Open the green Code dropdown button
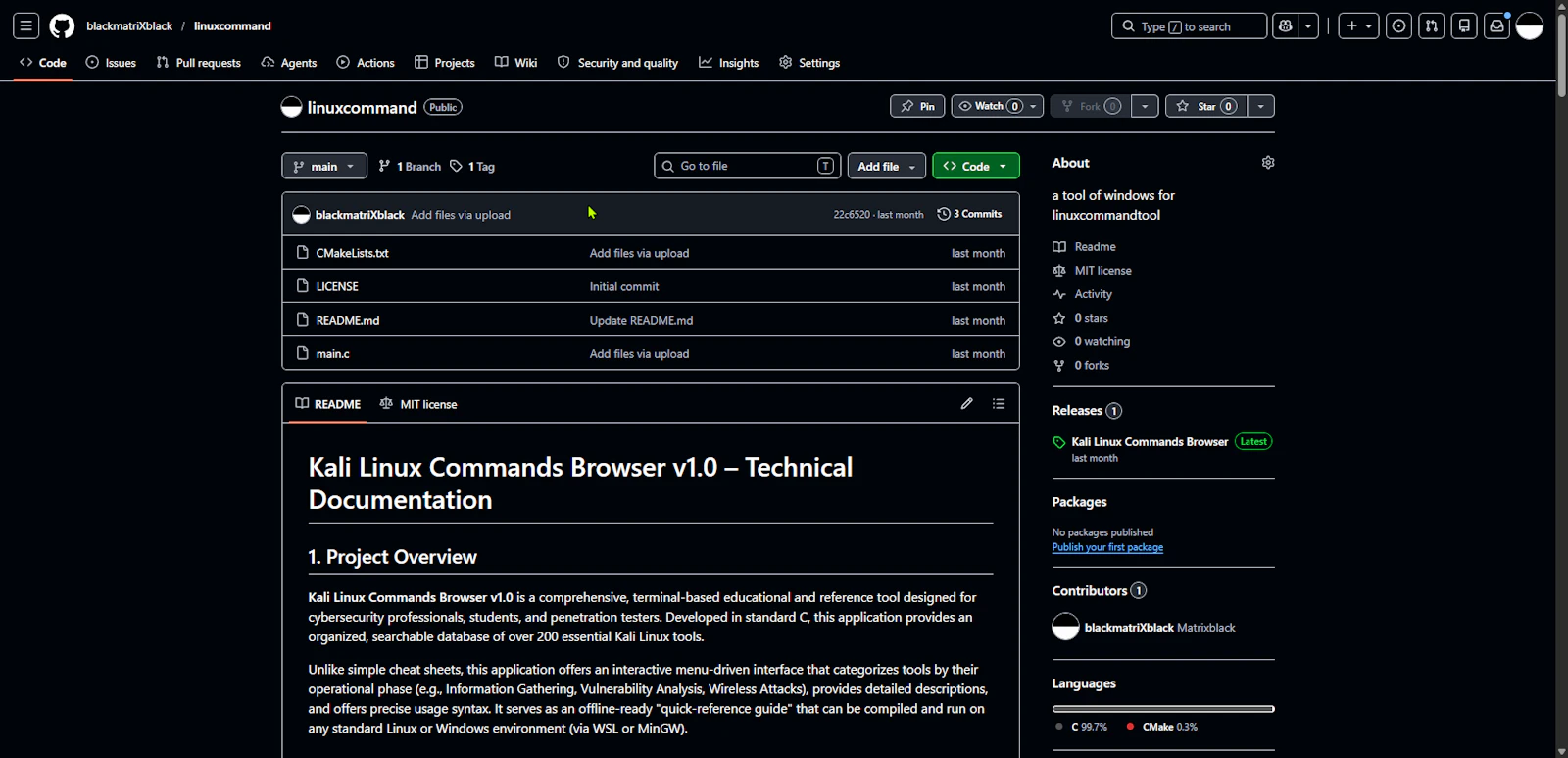Viewport: 1568px width, 758px height. pos(976,166)
